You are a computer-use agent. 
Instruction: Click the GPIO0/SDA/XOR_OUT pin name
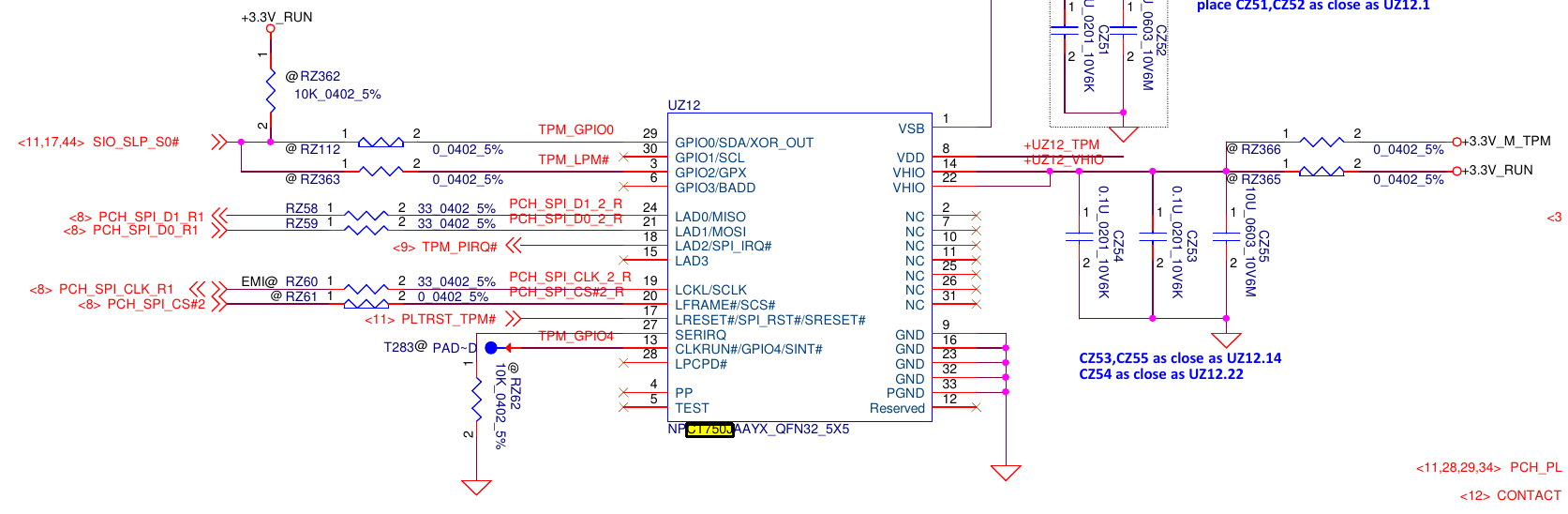point(744,143)
